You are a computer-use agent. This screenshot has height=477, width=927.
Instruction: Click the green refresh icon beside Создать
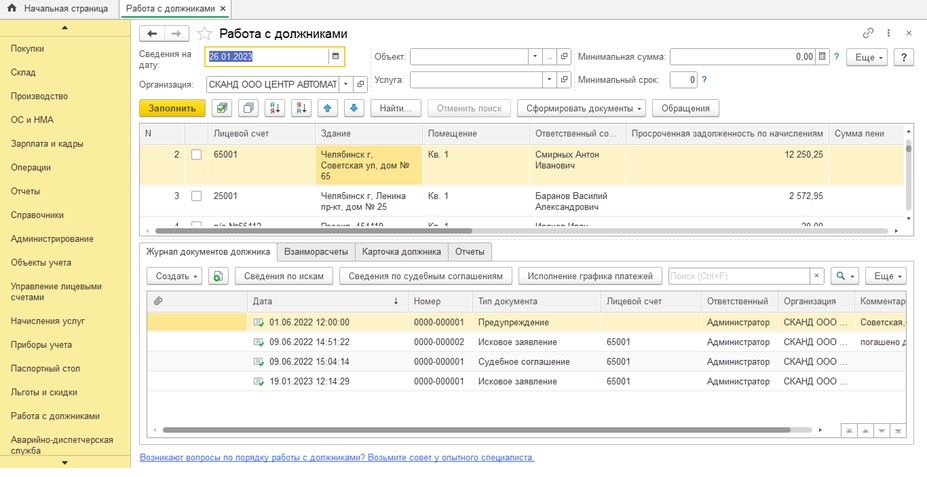219,276
